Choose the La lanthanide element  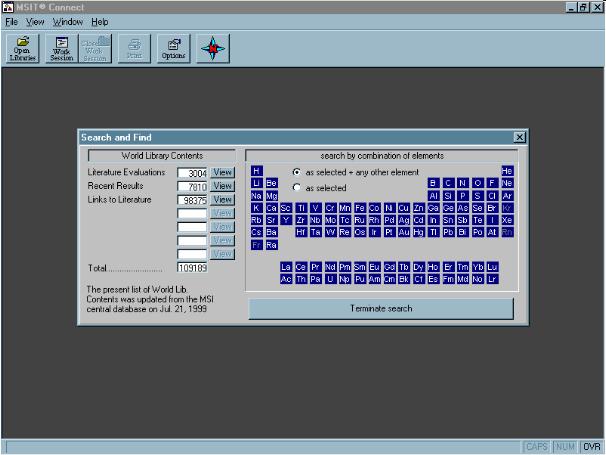pos(286,267)
